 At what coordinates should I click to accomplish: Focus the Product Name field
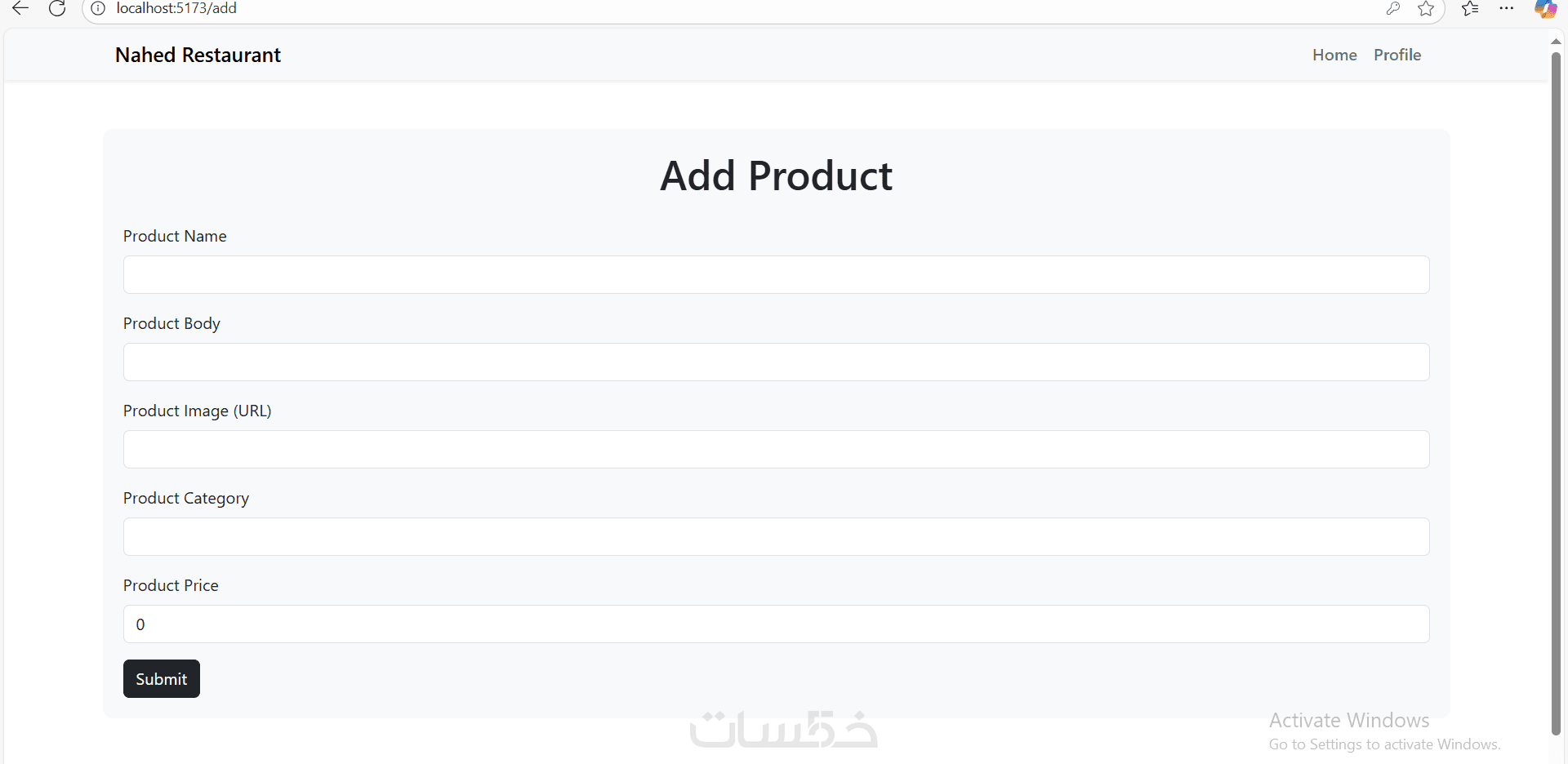[776, 275]
